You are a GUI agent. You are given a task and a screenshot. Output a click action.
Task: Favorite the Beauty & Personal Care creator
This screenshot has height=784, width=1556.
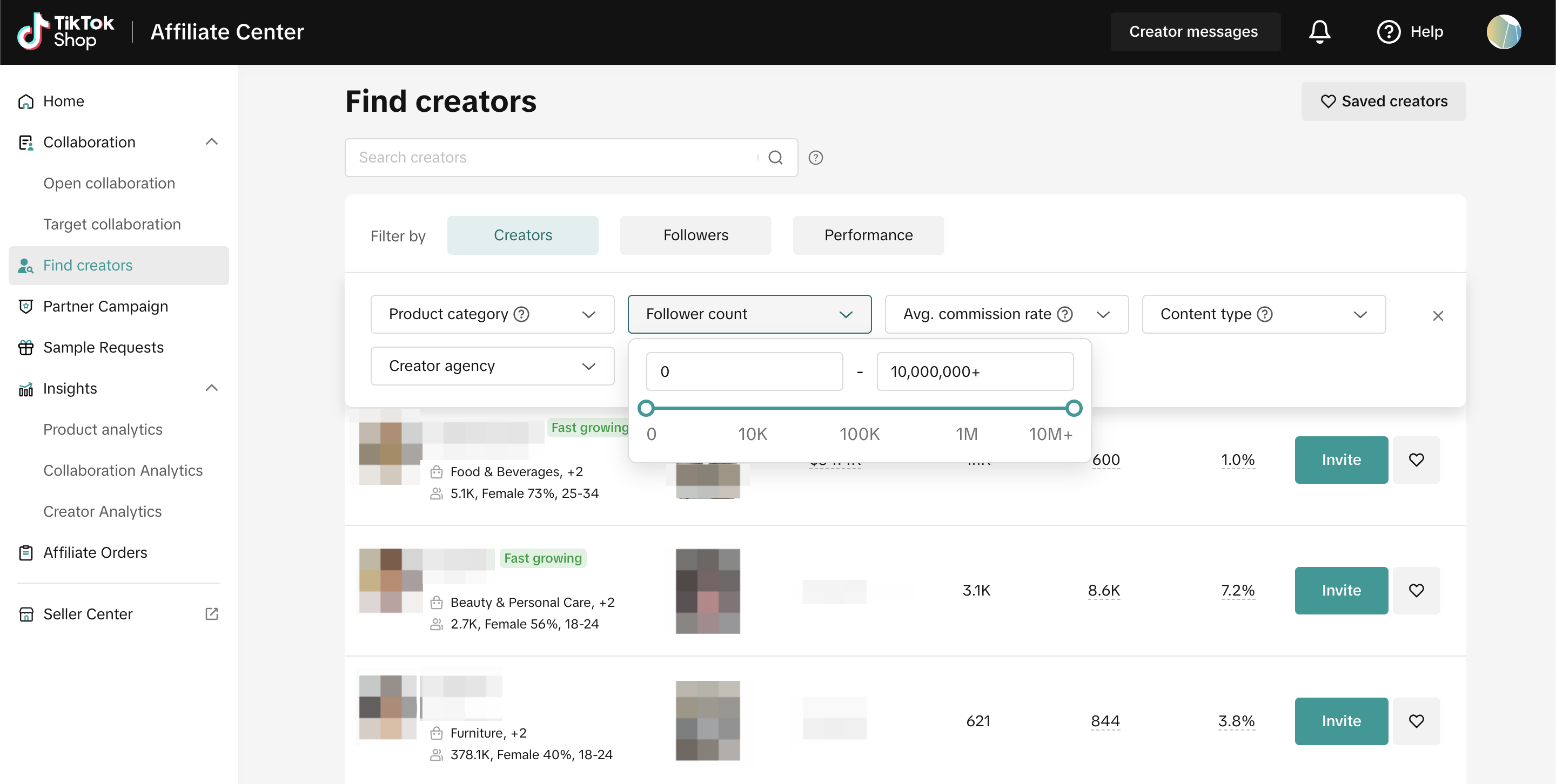[x=1416, y=590]
